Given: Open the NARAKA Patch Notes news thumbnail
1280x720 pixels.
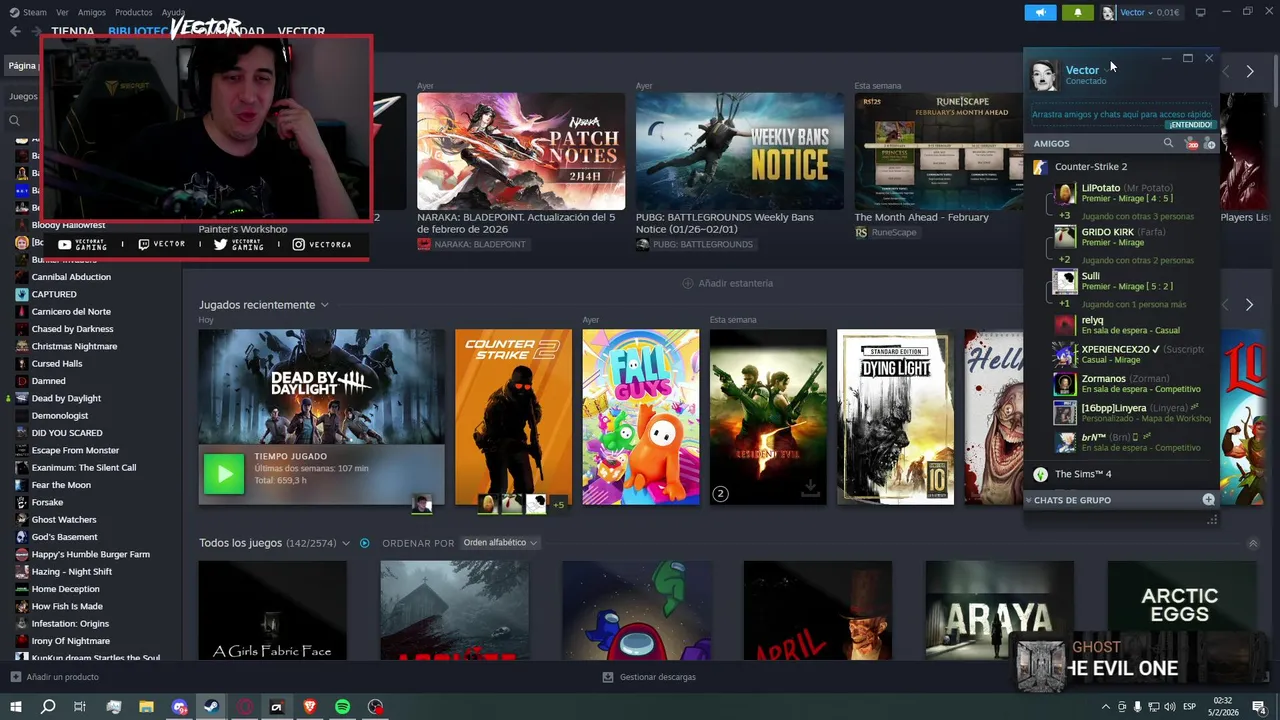Looking at the screenshot, I should point(521,151).
